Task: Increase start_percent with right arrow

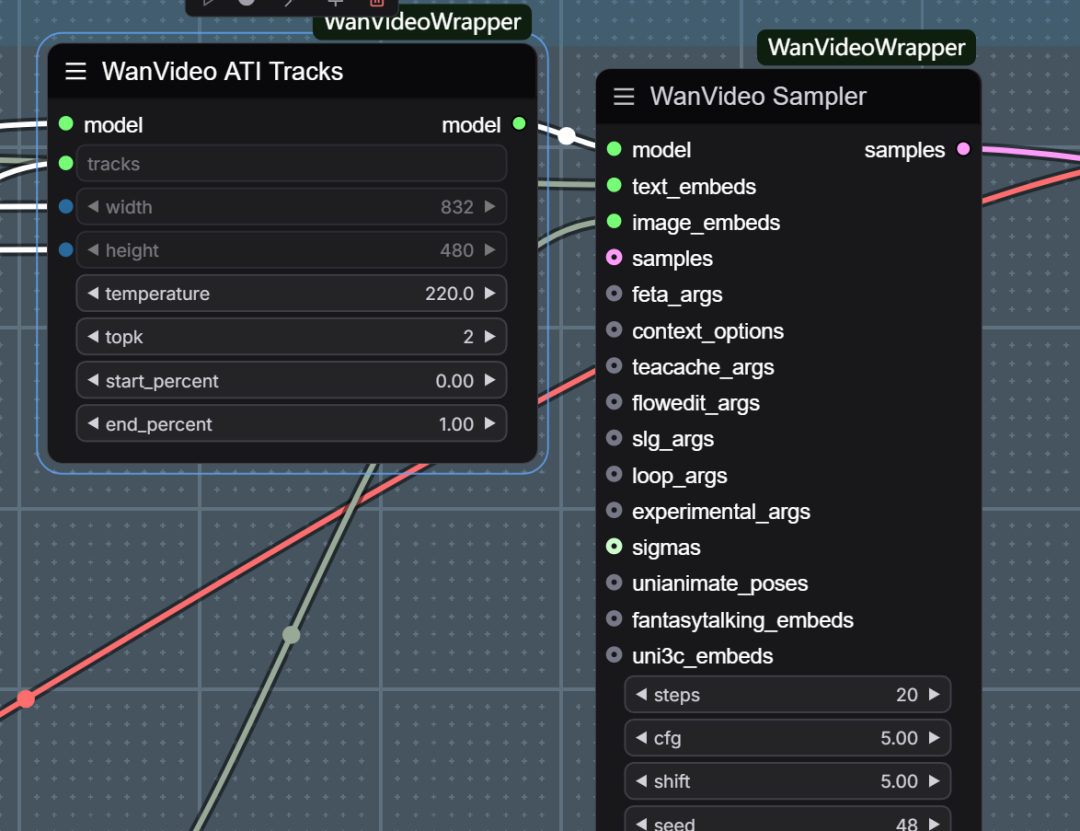Action: click(490, 380)
